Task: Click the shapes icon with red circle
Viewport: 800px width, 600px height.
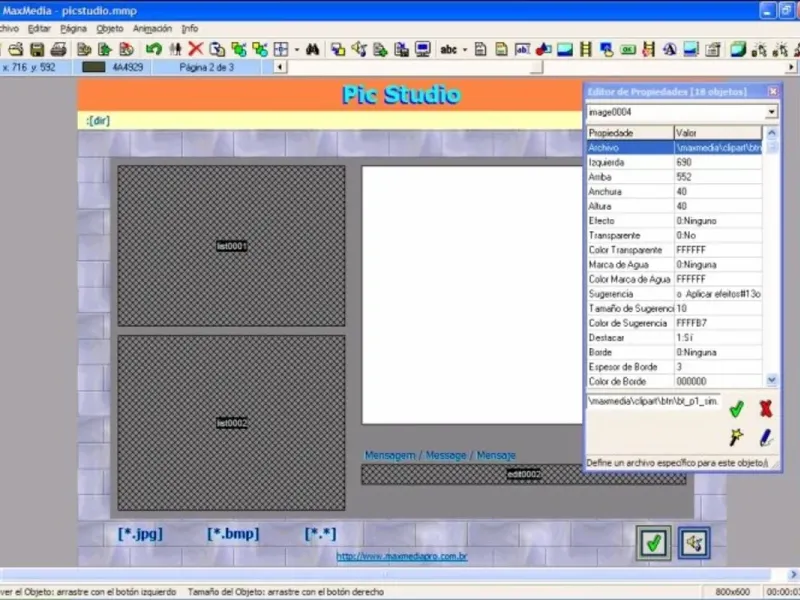Action: pyautogui.click(x=543, y=49)
